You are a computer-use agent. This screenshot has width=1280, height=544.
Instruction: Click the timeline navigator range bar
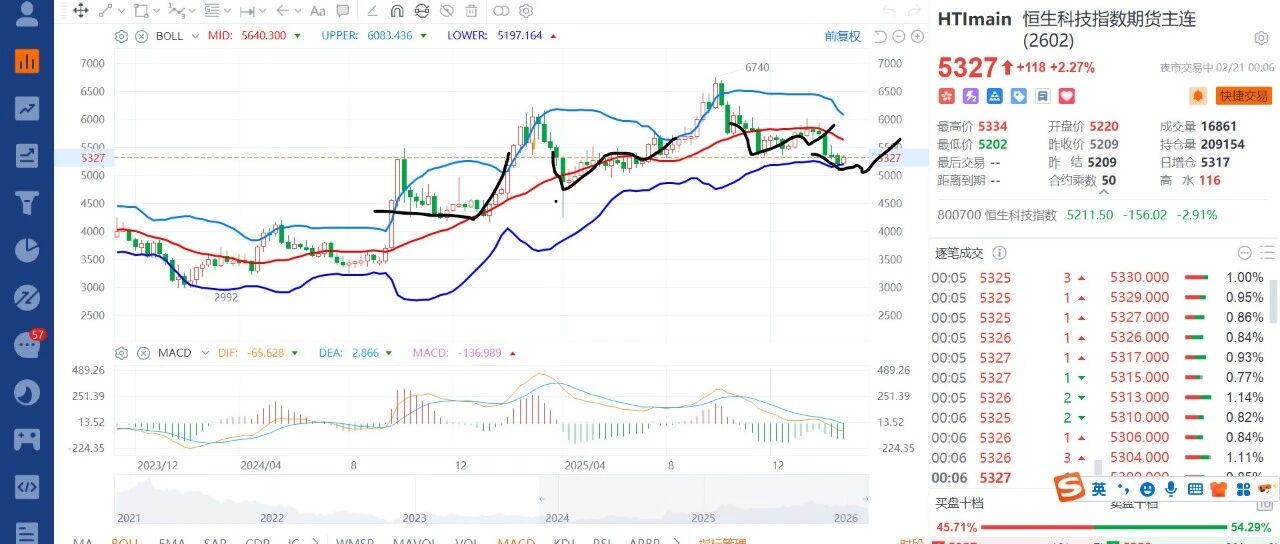(491, 498)
